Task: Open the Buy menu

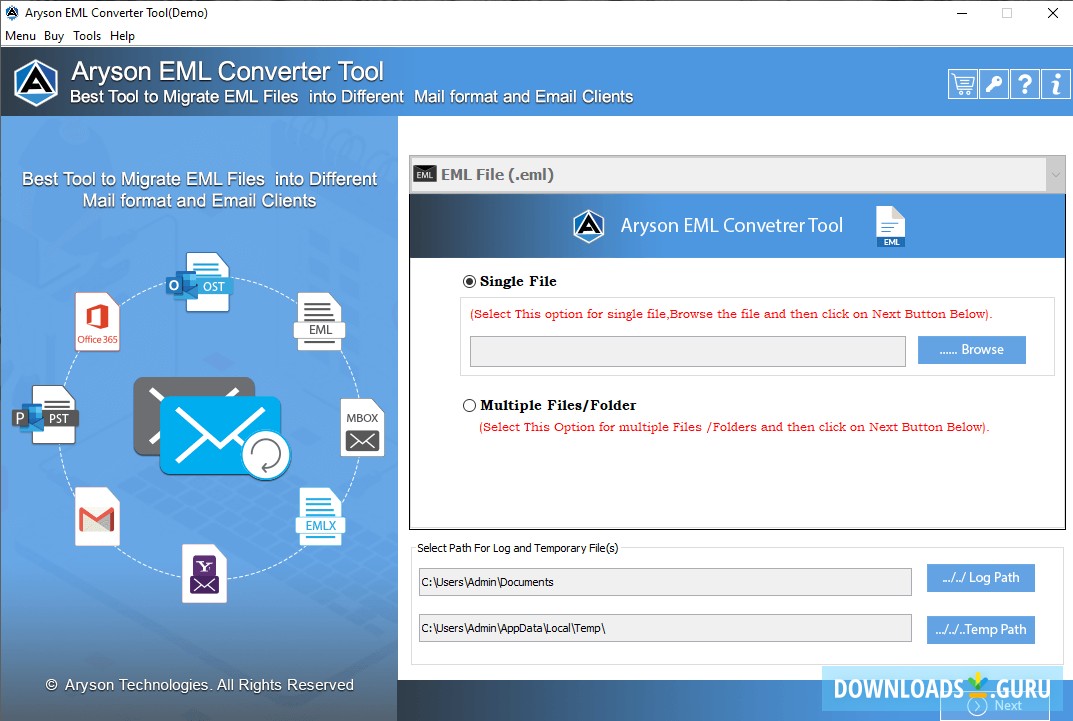Action: 54,35
